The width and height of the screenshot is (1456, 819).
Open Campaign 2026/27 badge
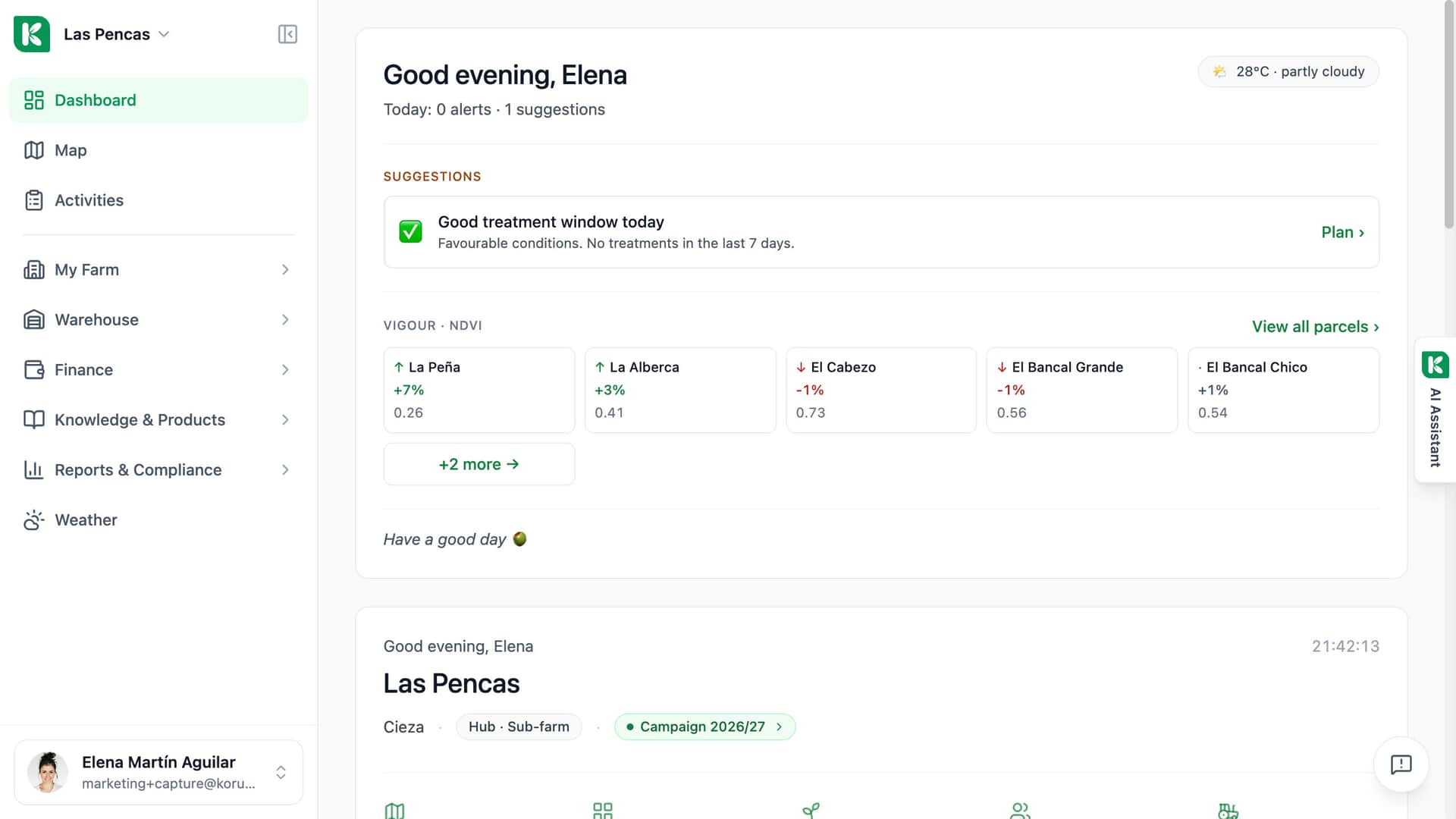click(x=704, y=726)
